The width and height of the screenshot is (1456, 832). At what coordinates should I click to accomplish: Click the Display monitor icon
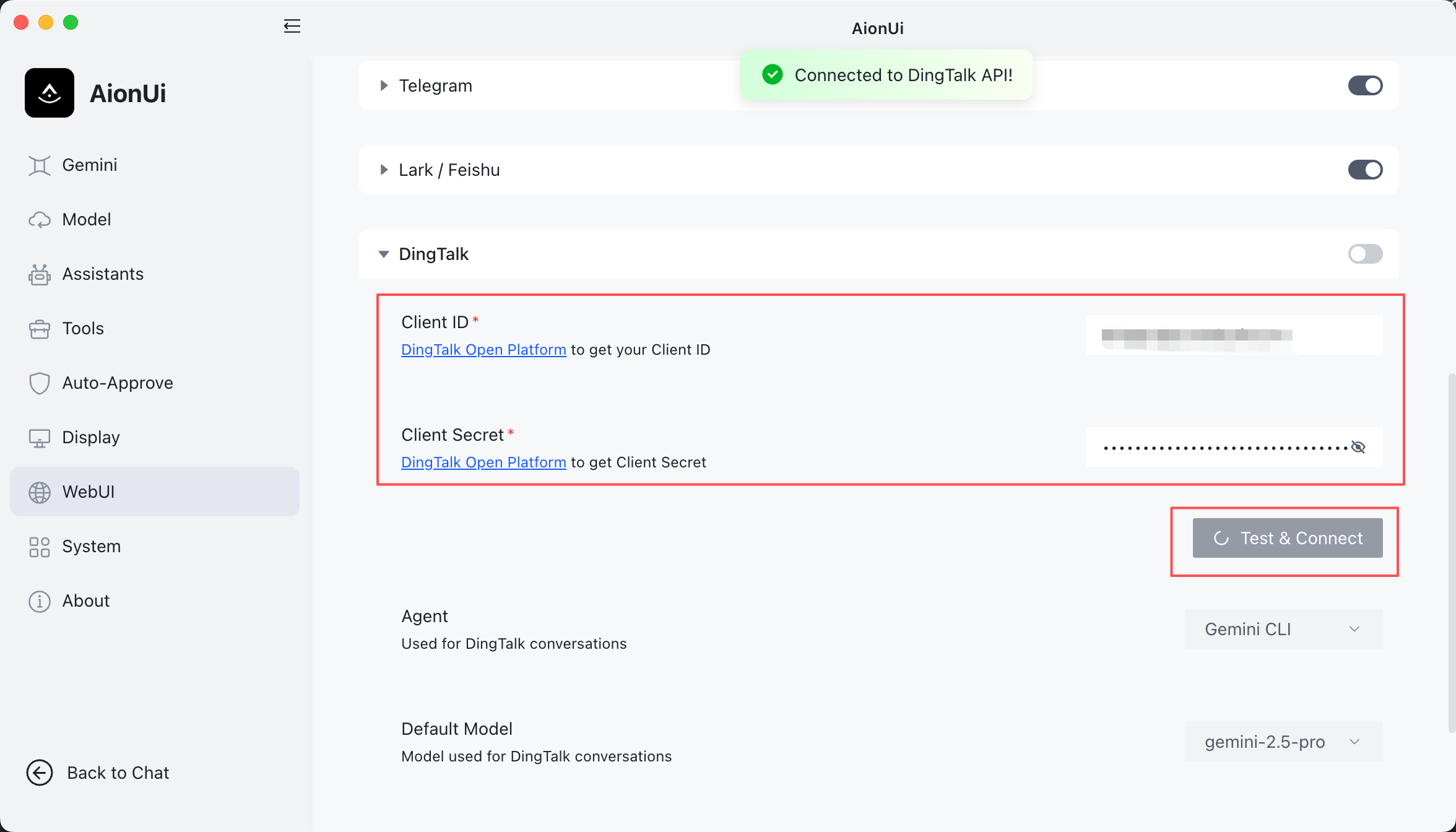point(40,438)
